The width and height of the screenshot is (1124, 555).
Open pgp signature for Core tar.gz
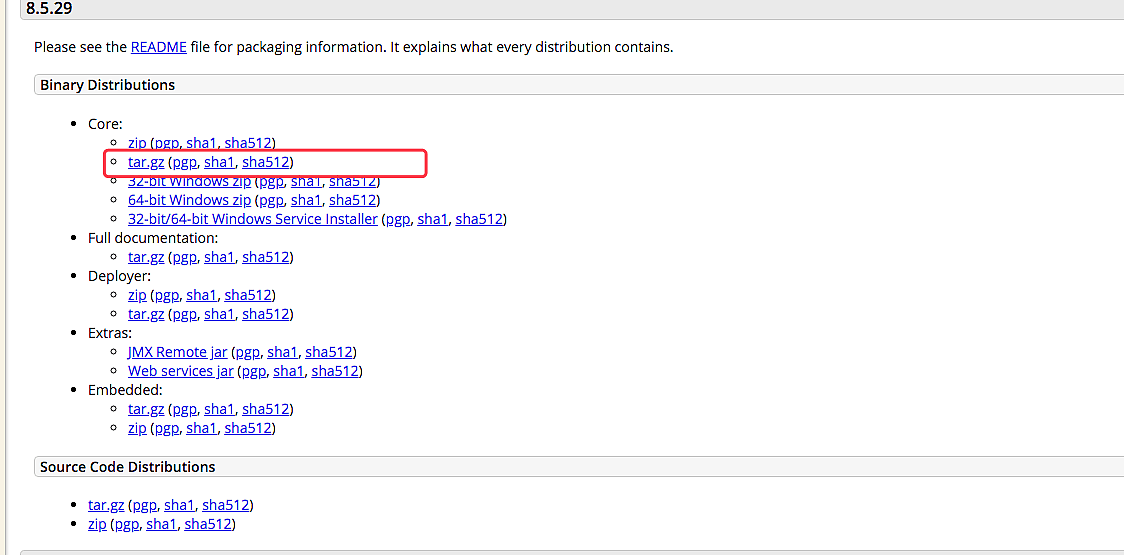click(185, 162)
